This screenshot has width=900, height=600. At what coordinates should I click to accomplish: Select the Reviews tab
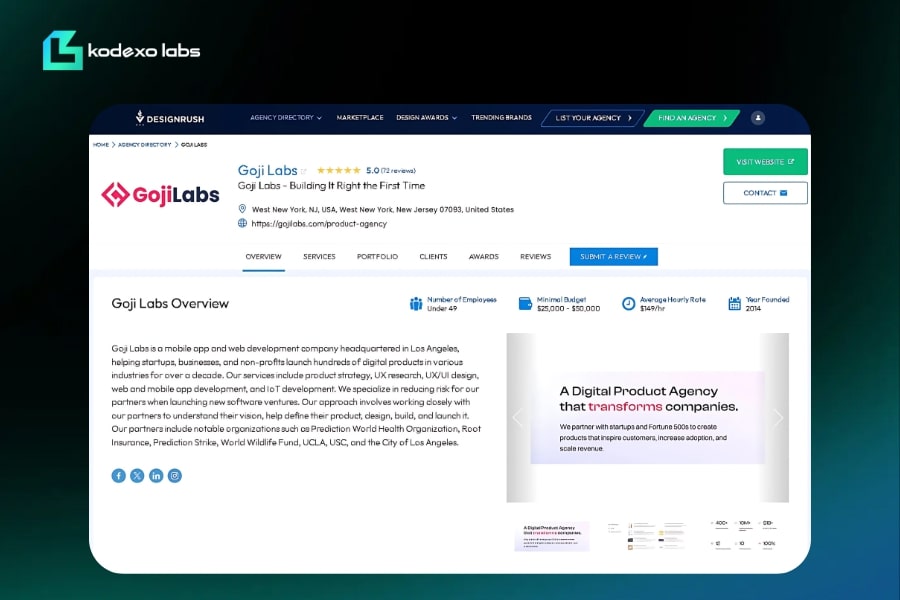click(536, 257)
